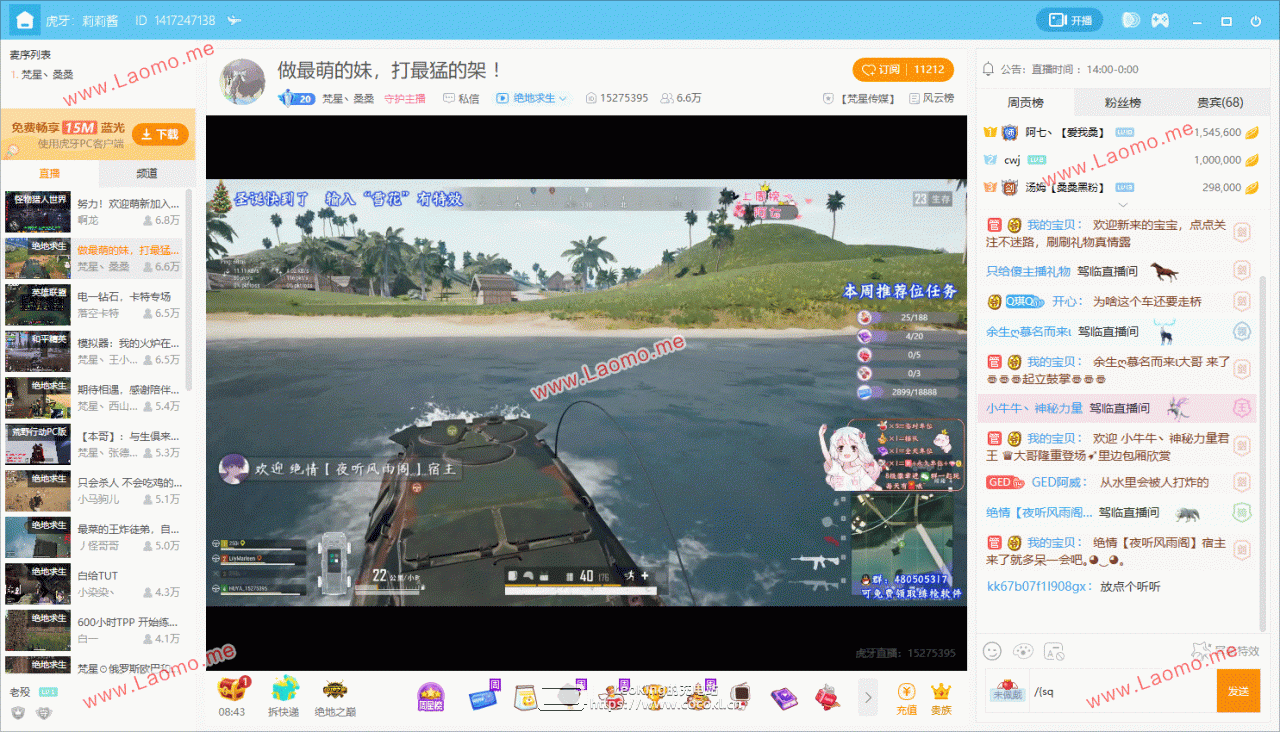Click the orange 发送 send button

tap(1238, 691)
